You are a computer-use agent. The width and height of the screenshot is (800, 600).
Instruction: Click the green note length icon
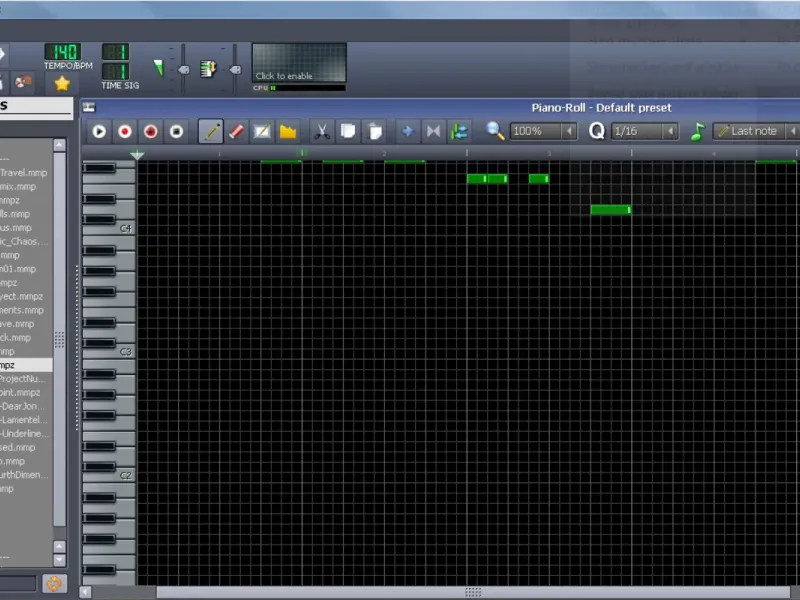click(697, 132)
